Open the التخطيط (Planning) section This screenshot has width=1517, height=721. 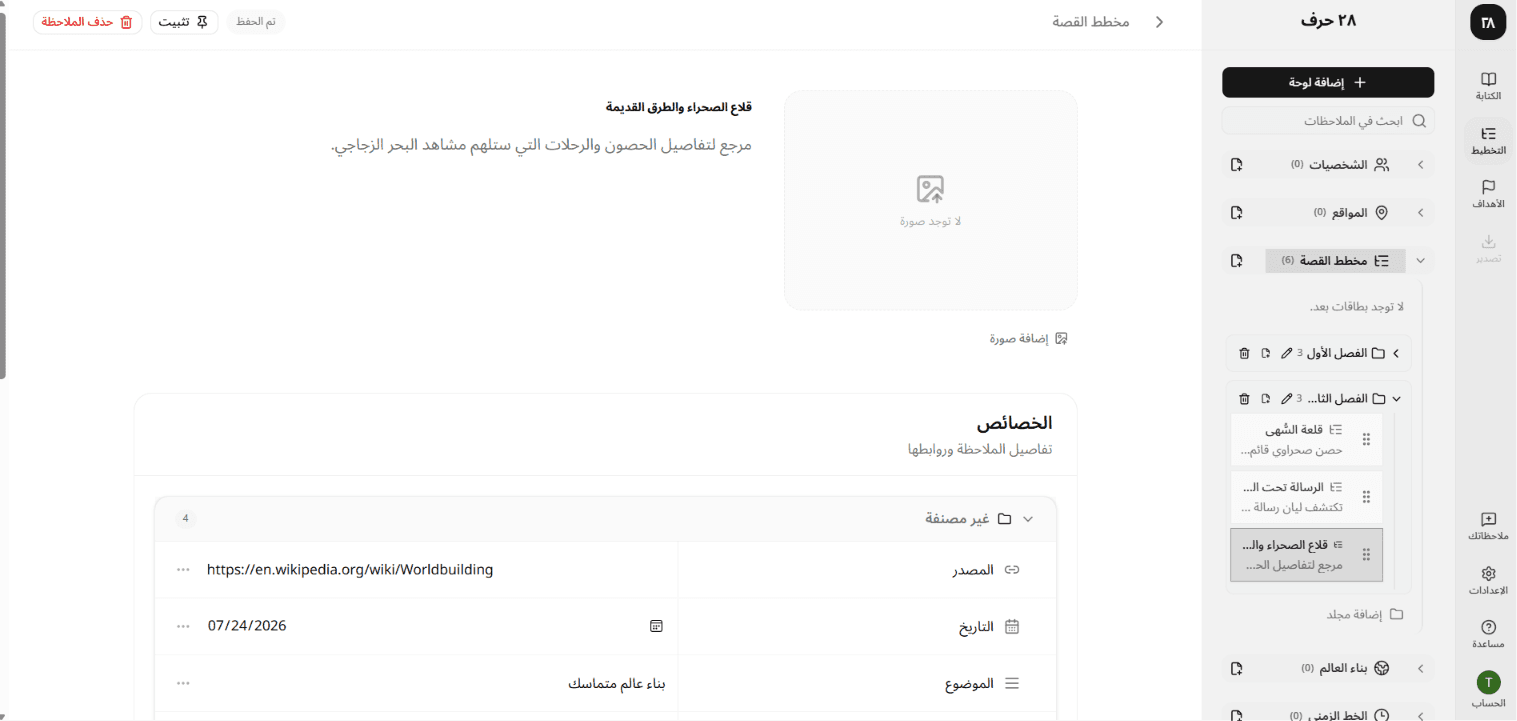(x=1488, y=140)
